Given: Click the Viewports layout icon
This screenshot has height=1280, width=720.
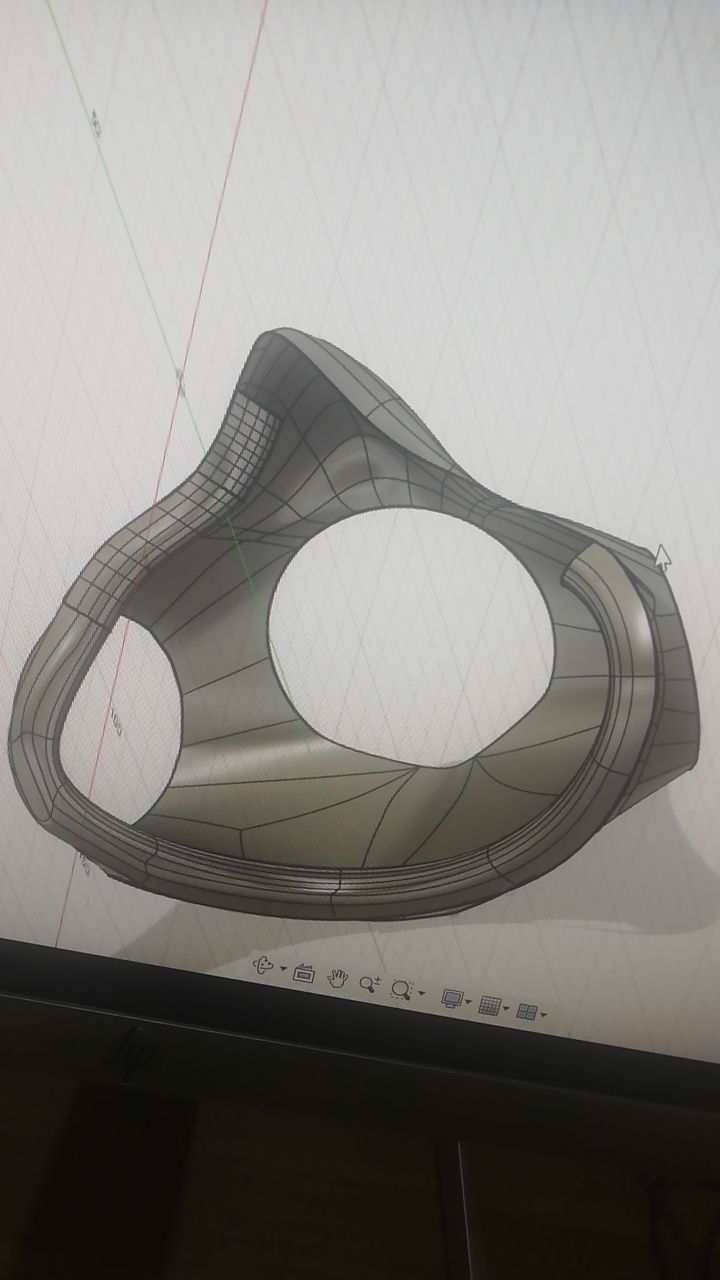Looking at the screenshot, I should [x=527, y=1011].
